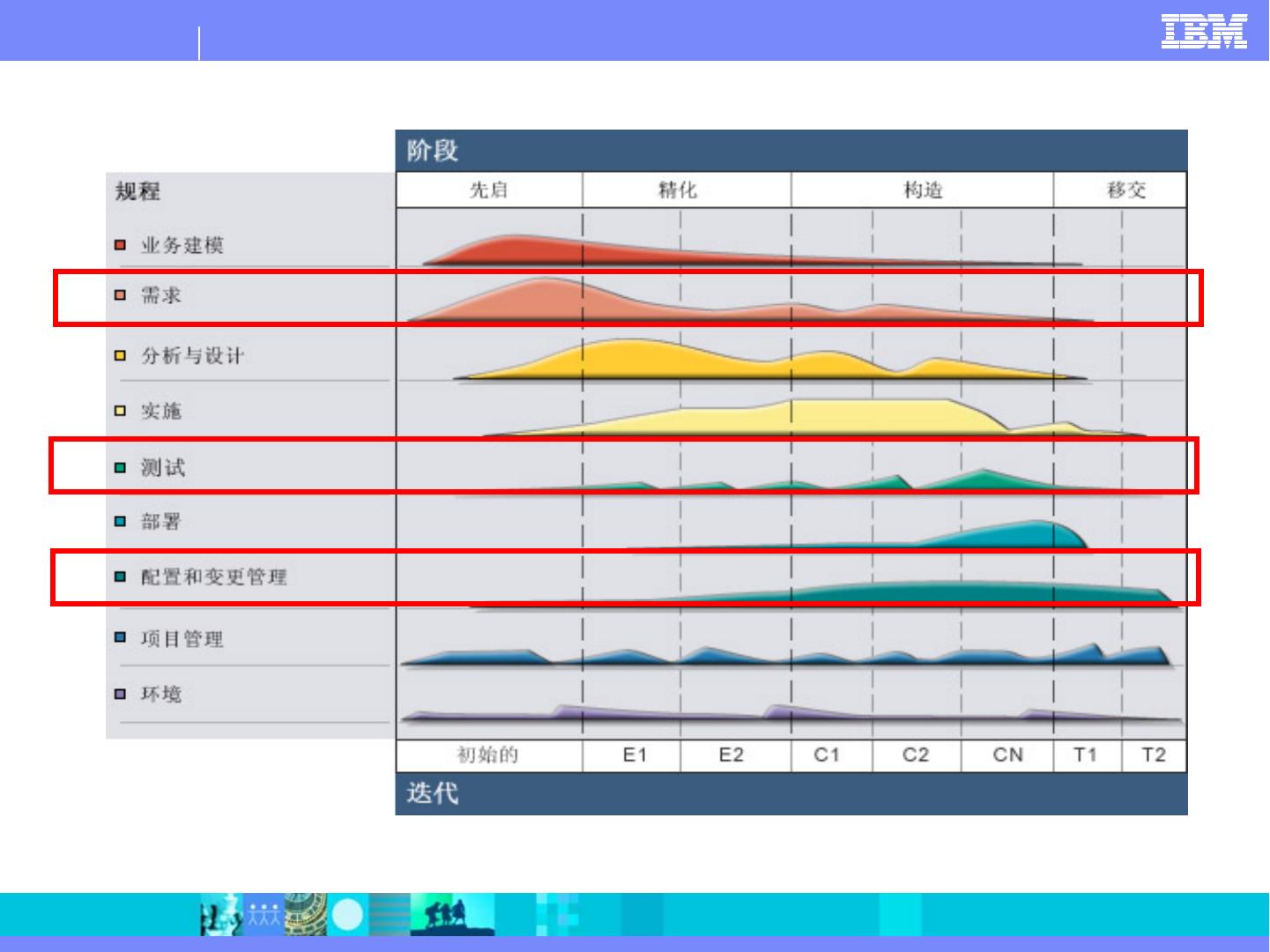Image resolution: width=1270 pixels, height=952 pixels.
Task: Click the 配置和变更管理 discipline label
Action: pyautogui.click(x=214, y=577)
